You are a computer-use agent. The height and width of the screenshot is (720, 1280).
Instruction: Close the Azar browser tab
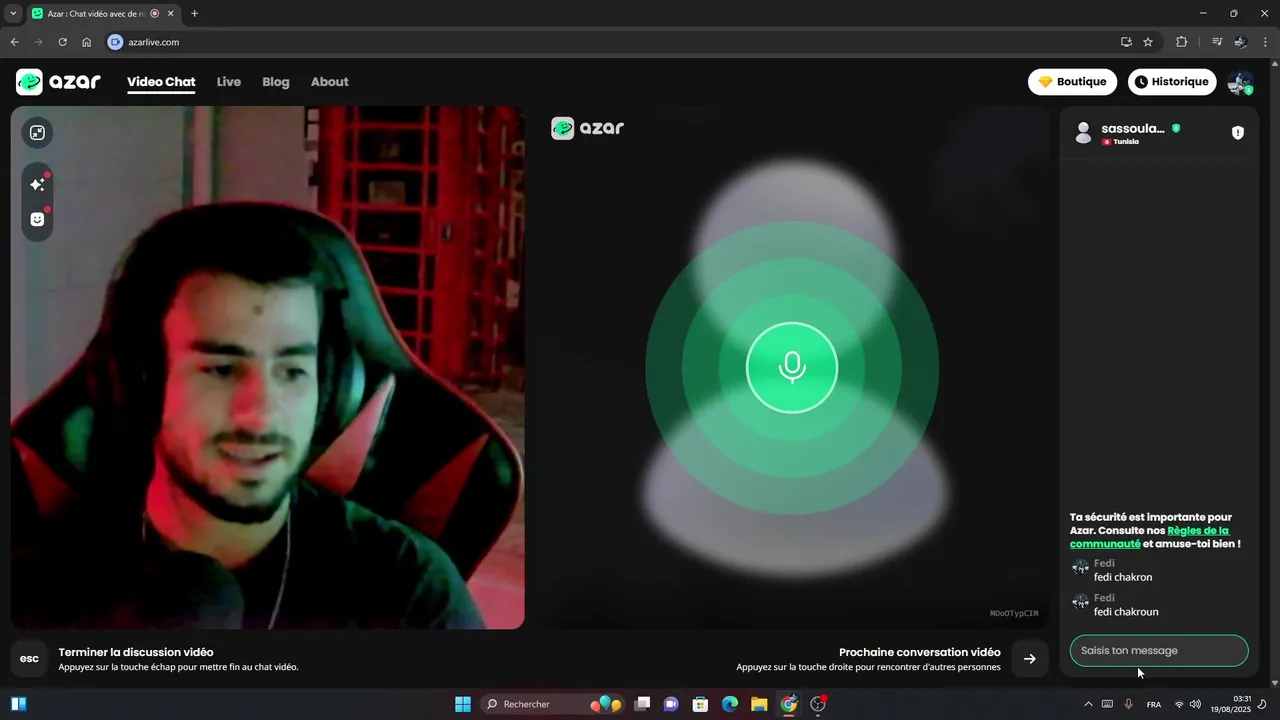169,14
